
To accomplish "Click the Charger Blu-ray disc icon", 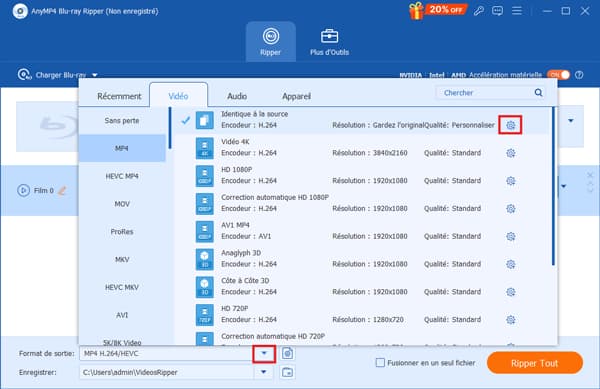I will pyautogui.click(x=24, y=74).
